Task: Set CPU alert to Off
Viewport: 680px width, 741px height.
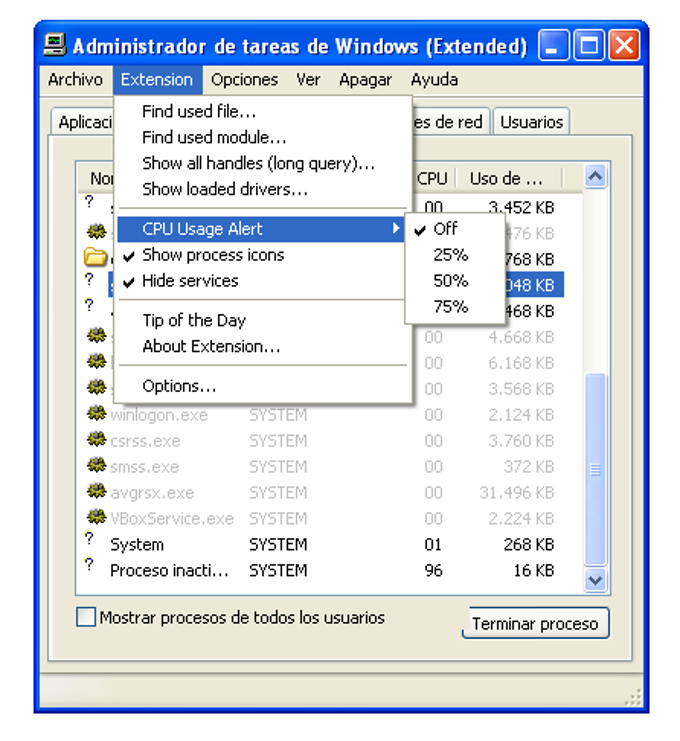Action: 455,229
